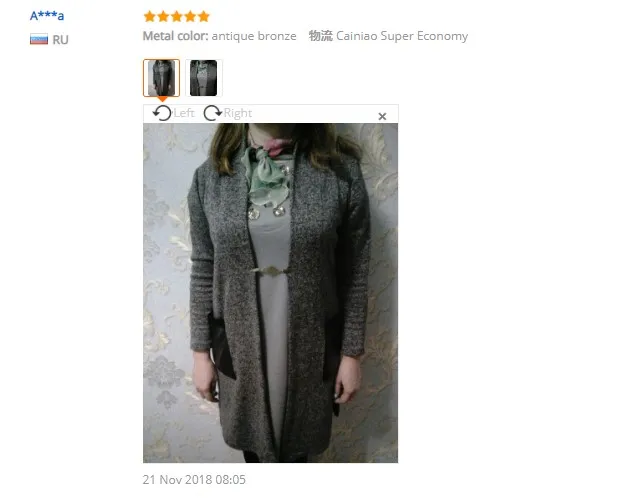Click the "Left" rotate label
The image size is (644, 498).
coord(184,113)
